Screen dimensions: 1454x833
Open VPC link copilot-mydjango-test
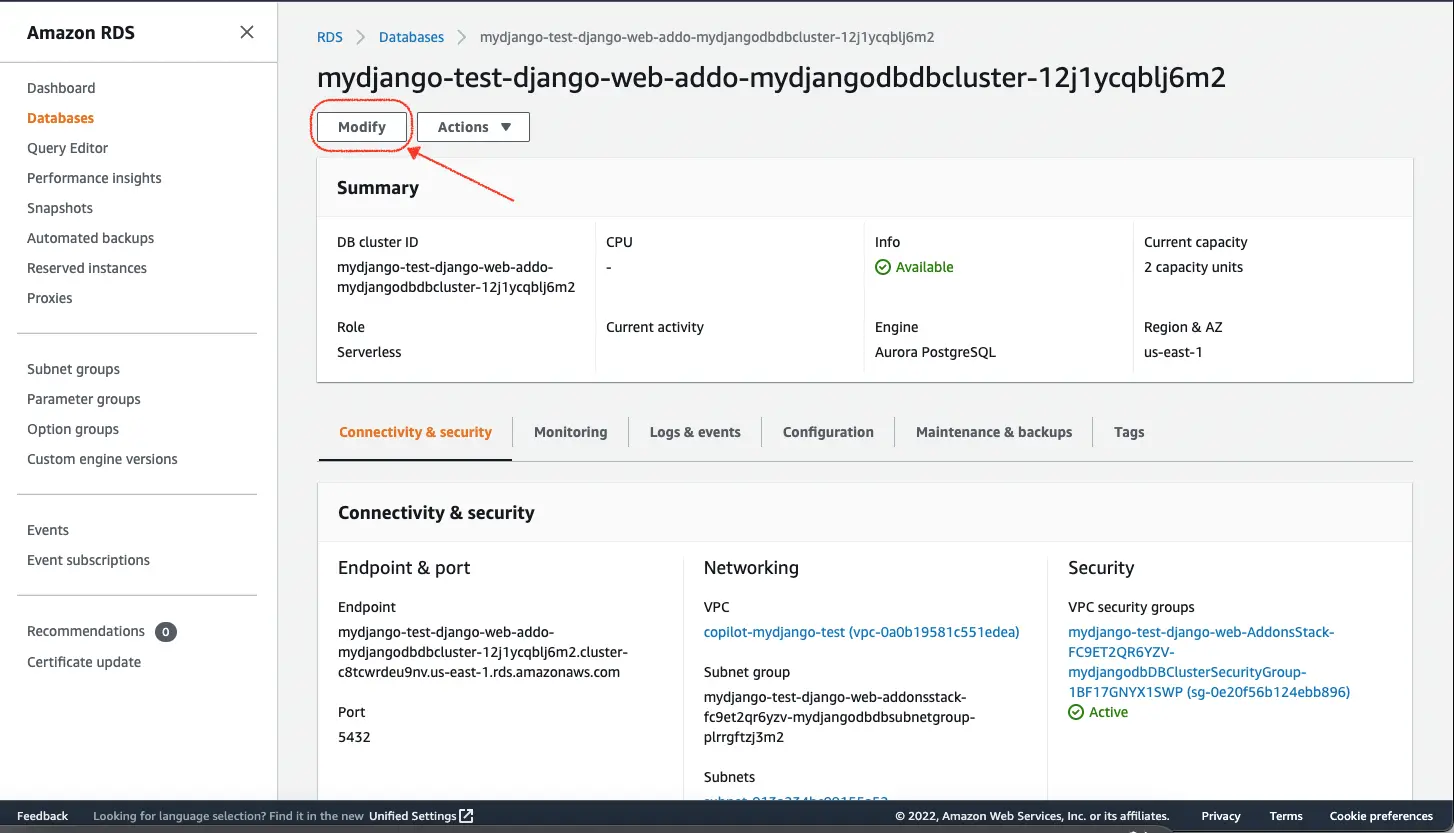pos(862,632)
